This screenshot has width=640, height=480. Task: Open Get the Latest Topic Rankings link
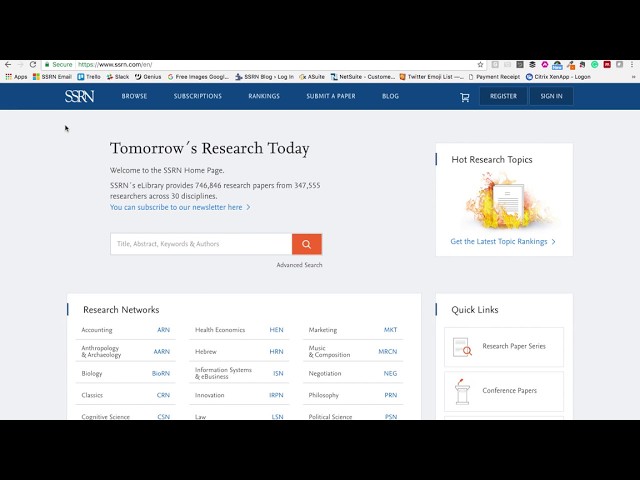(503, 242)
